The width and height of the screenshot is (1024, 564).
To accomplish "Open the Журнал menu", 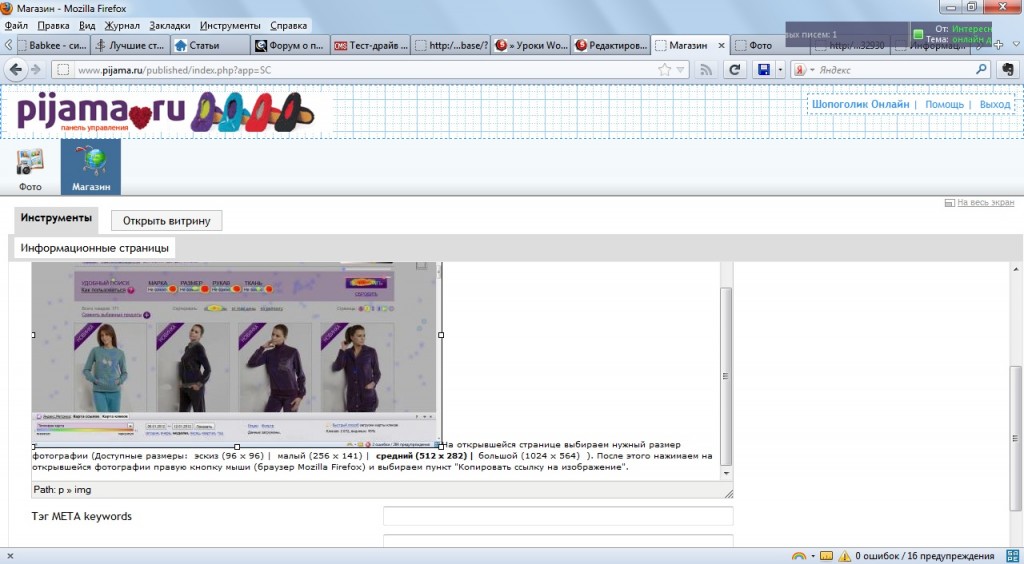I will [x=122, y=25].
